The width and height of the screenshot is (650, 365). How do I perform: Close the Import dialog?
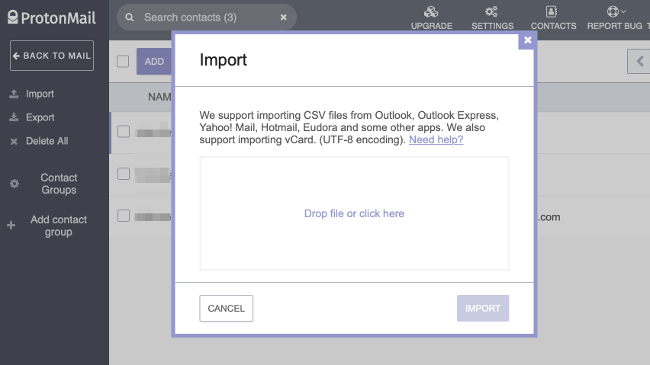click(527, 40)
